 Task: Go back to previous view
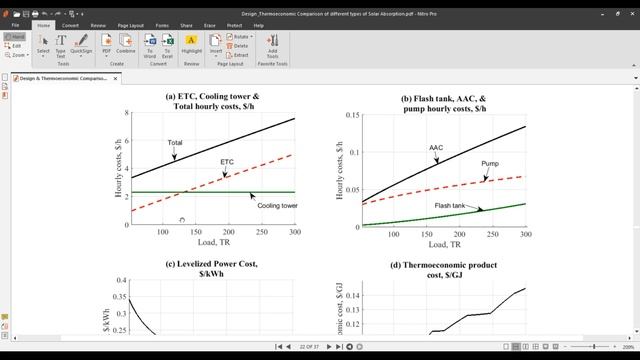click(x=349, y=347)
